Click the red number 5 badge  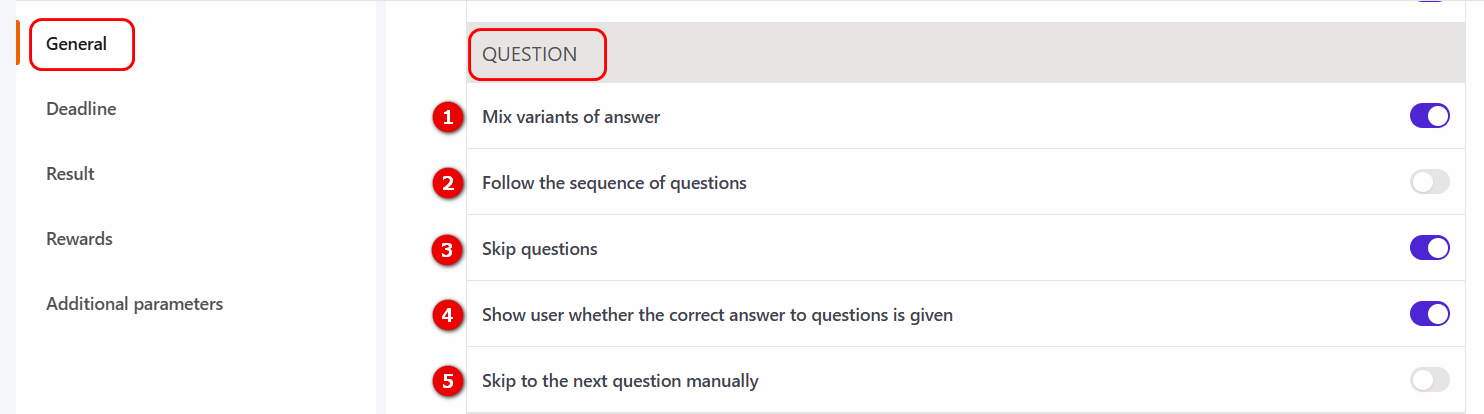(448, 381)
